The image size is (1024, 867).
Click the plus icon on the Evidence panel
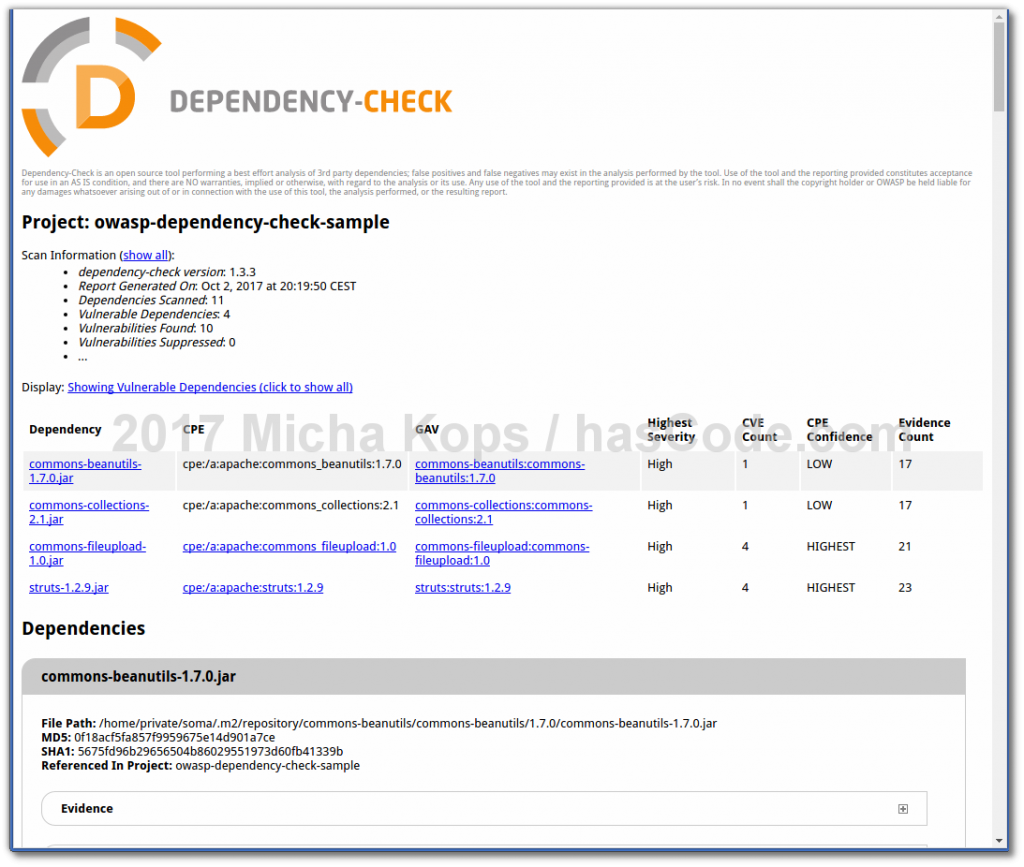(x=902, y=808)
